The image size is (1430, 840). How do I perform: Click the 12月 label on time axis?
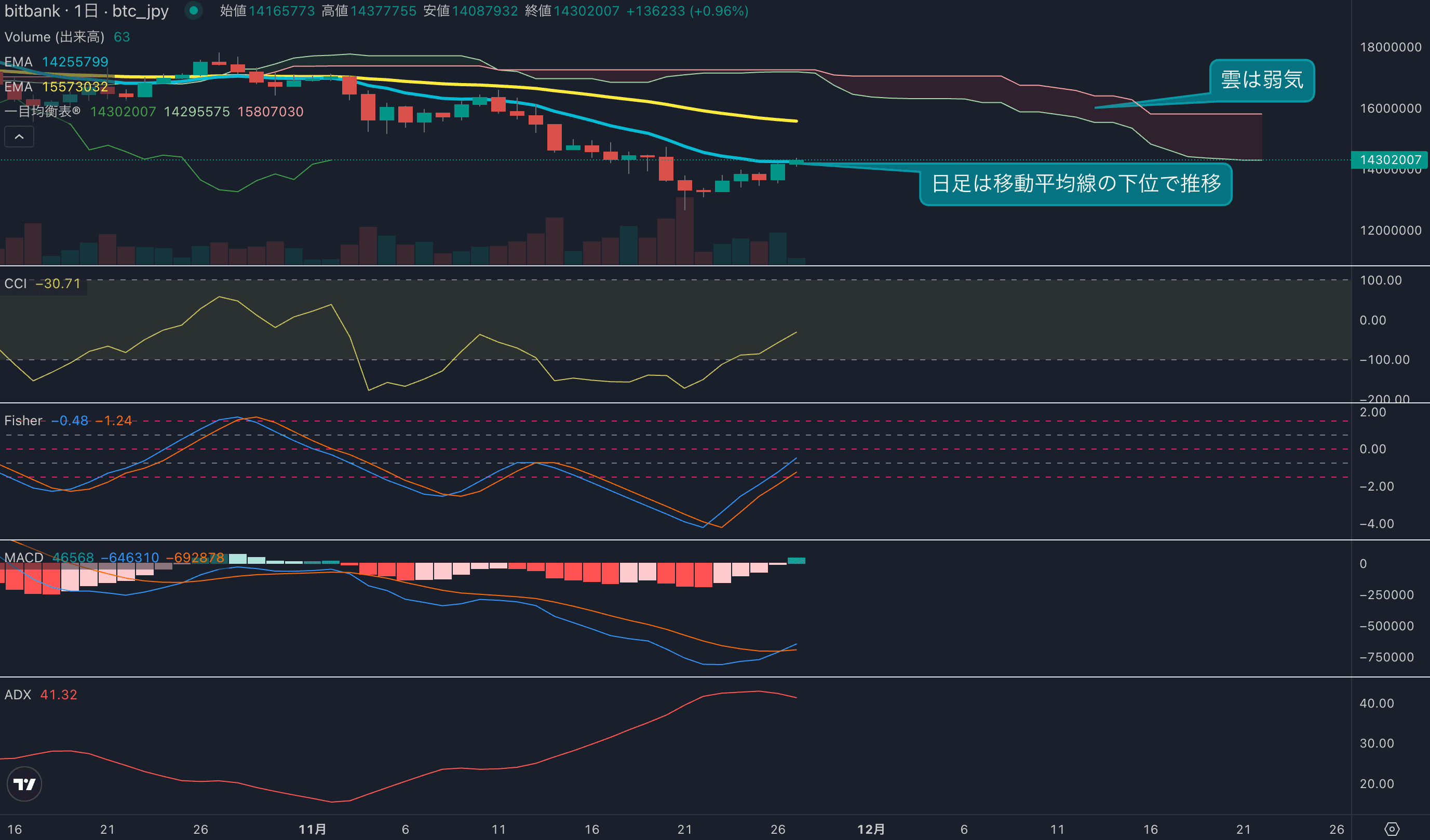click(x=870, y=829)
